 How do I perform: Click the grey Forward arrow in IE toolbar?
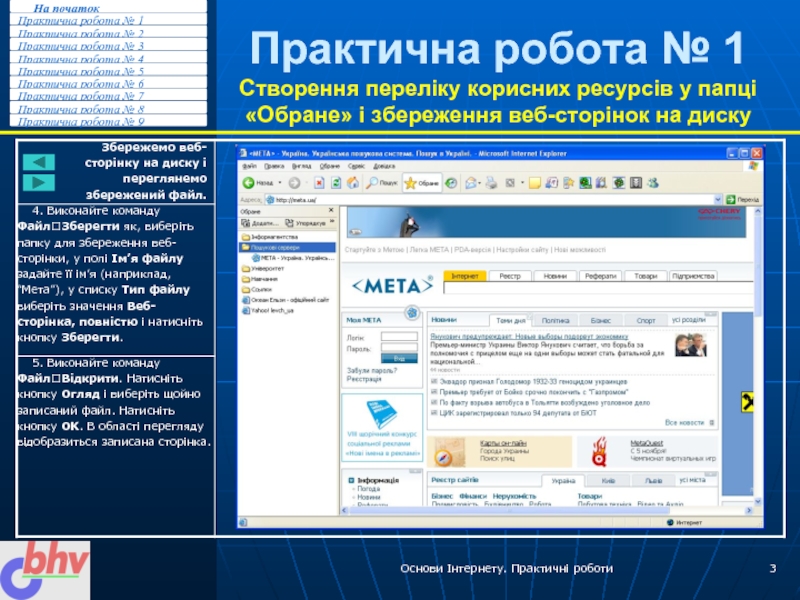[294, 183]
